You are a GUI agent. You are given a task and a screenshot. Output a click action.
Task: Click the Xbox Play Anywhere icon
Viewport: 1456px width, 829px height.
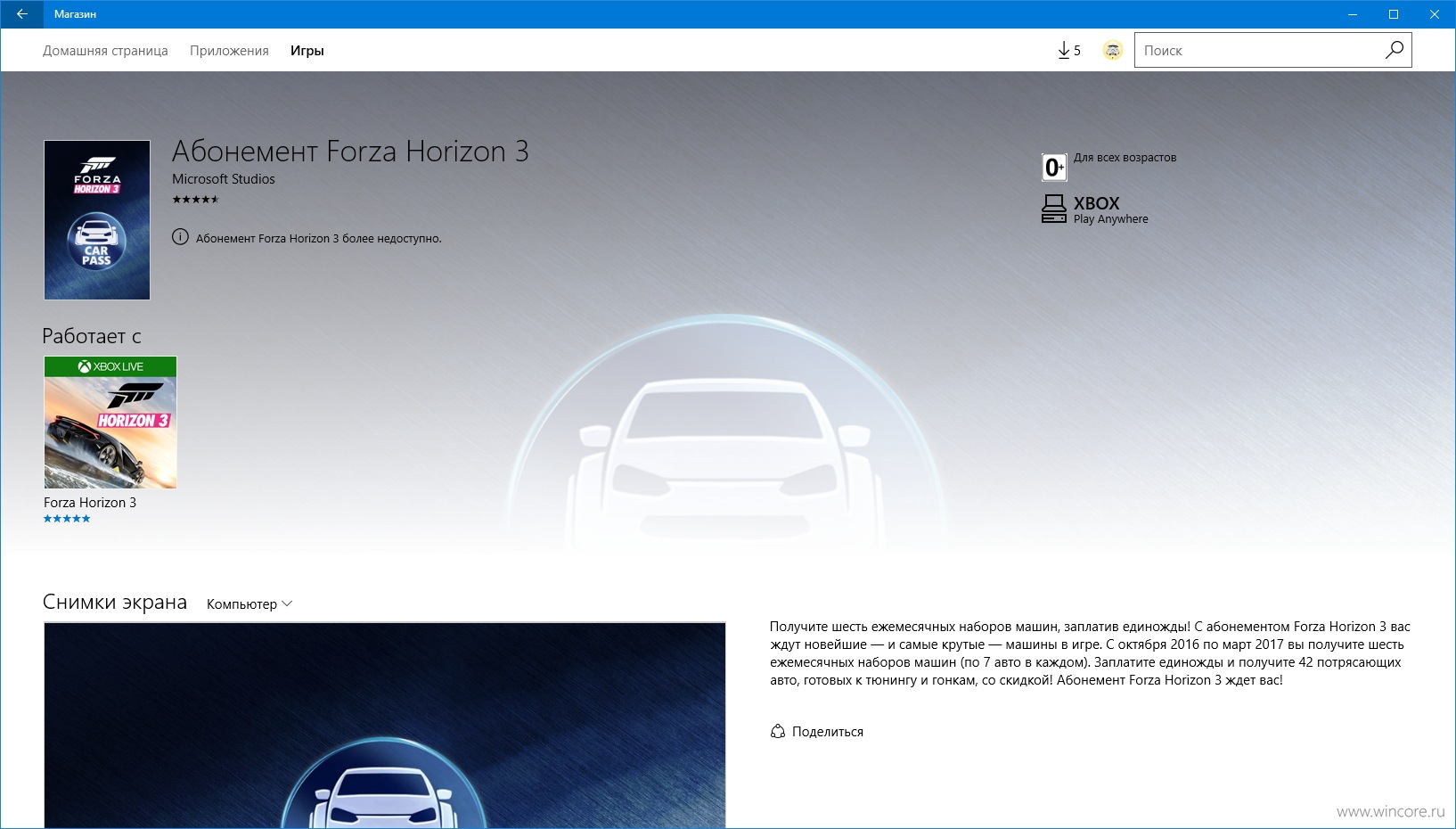point(1054,209)
